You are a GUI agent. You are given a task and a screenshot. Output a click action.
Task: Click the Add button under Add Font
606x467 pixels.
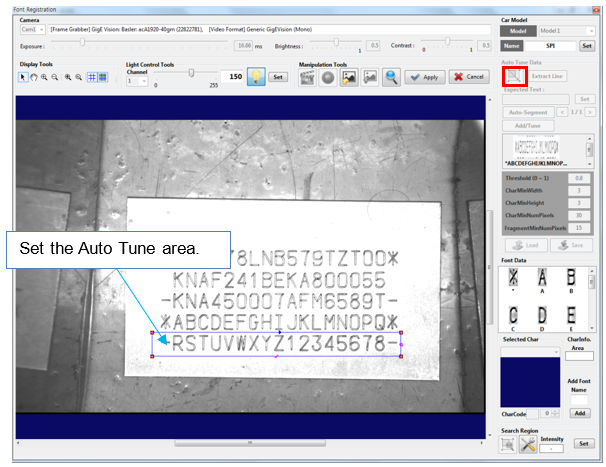point(579,412)
